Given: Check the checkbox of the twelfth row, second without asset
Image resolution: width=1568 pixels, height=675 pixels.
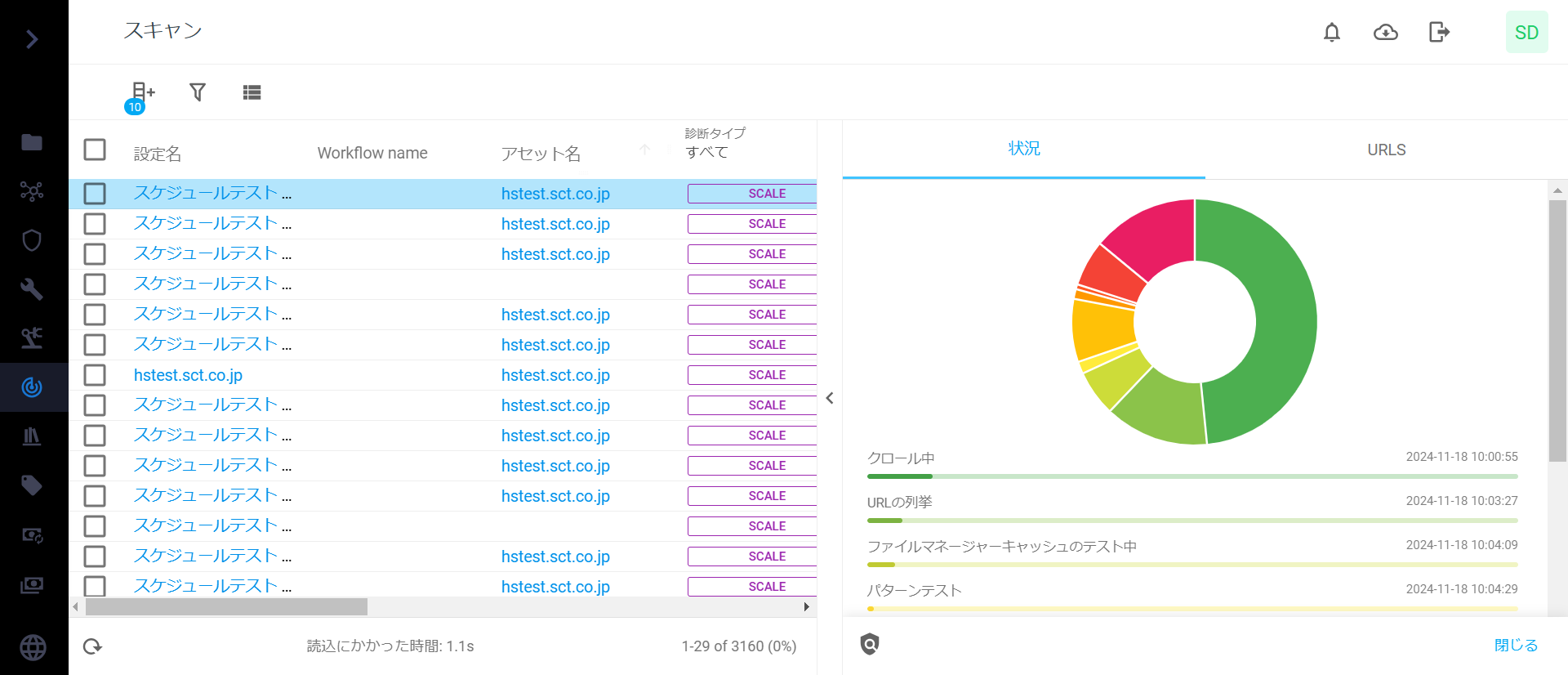Looking at the screenshot, I should click(x=95, y=526).
